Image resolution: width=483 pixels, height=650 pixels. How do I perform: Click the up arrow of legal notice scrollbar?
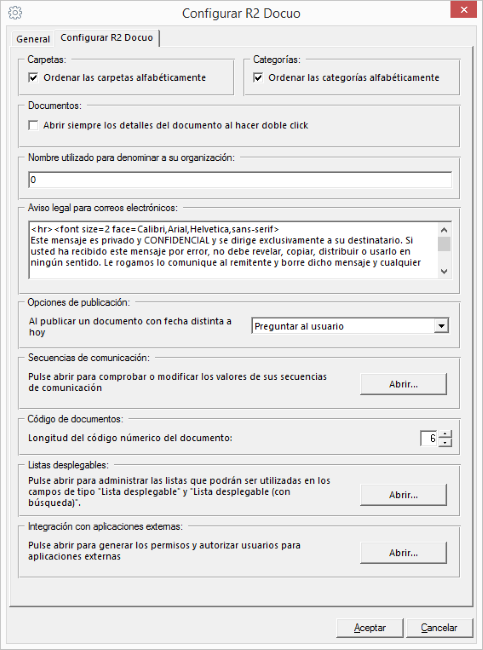(444, 230)
